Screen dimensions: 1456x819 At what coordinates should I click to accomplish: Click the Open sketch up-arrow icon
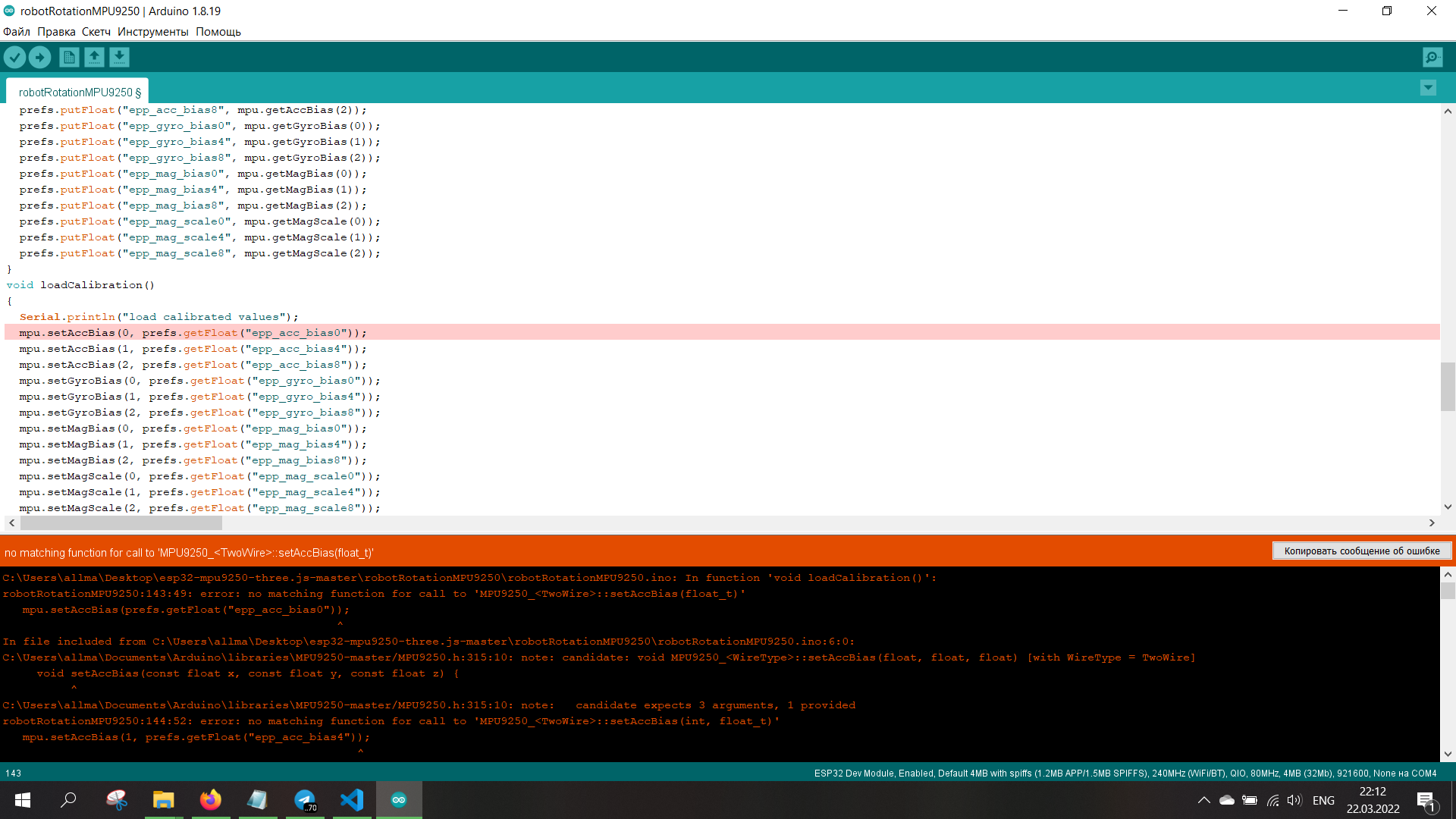coord(94,57)
